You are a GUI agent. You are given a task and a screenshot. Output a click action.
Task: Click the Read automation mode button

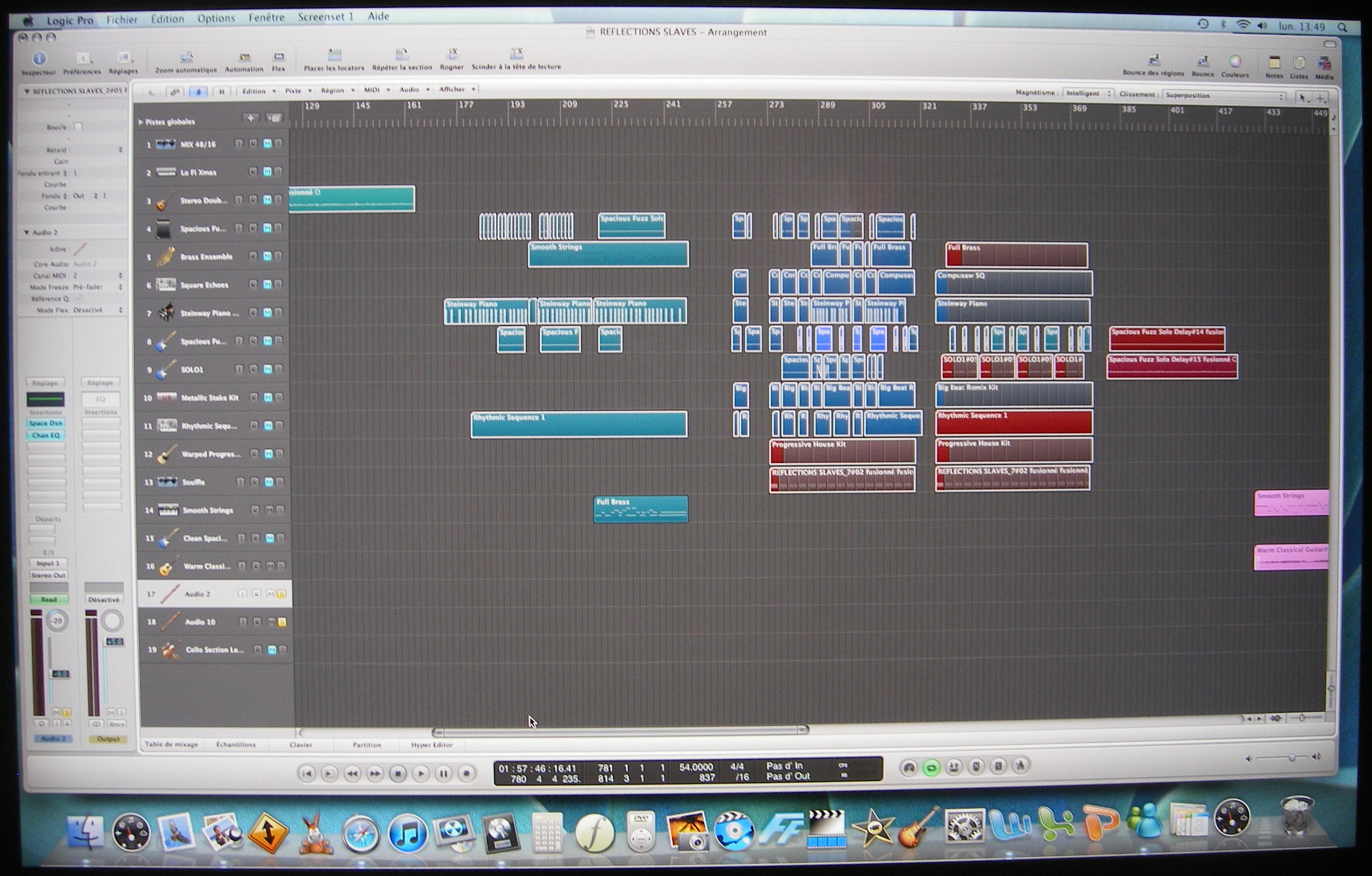(49, 599)
